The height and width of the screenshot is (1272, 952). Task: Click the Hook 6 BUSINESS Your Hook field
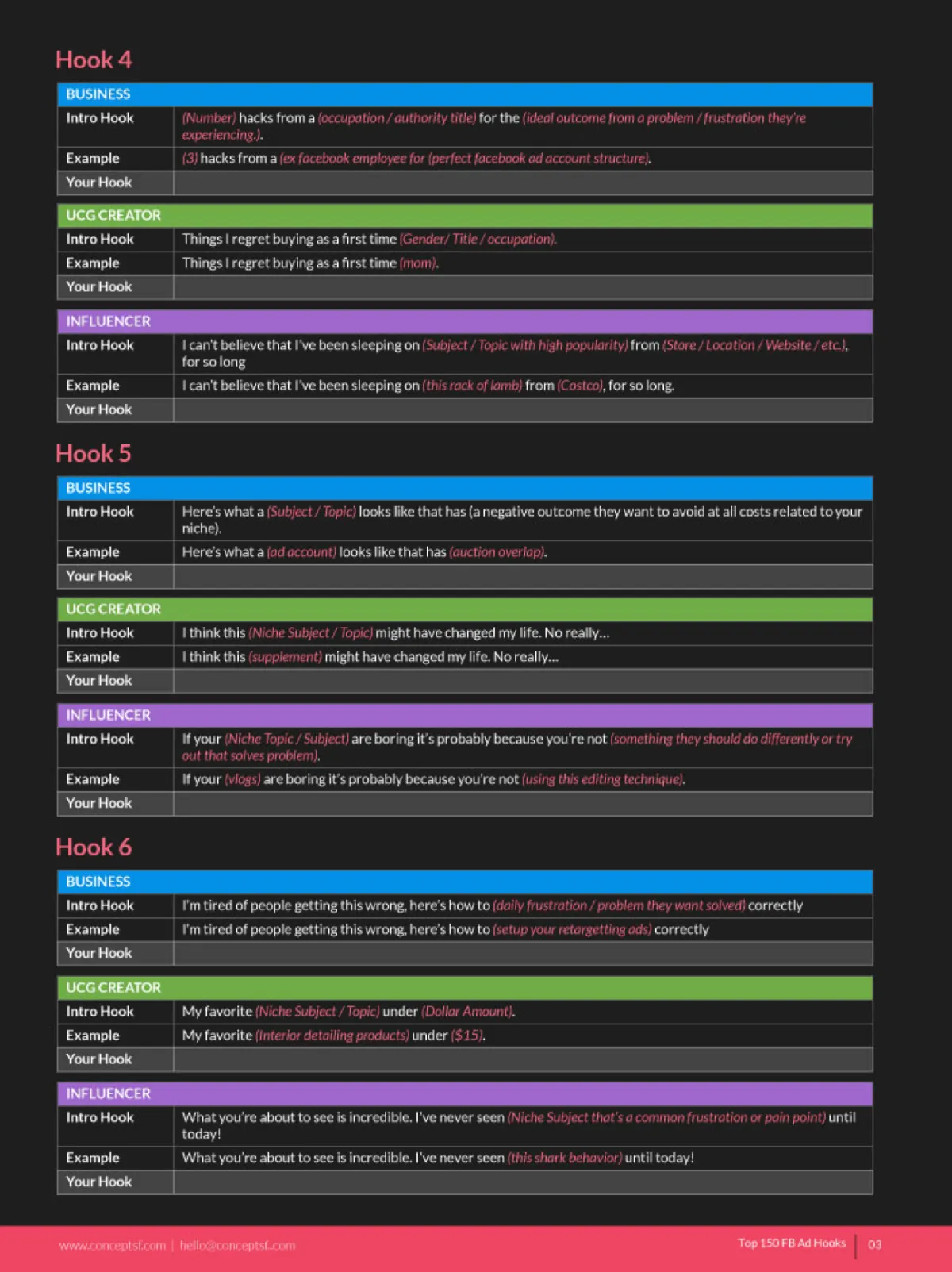(x=523, y=953)
